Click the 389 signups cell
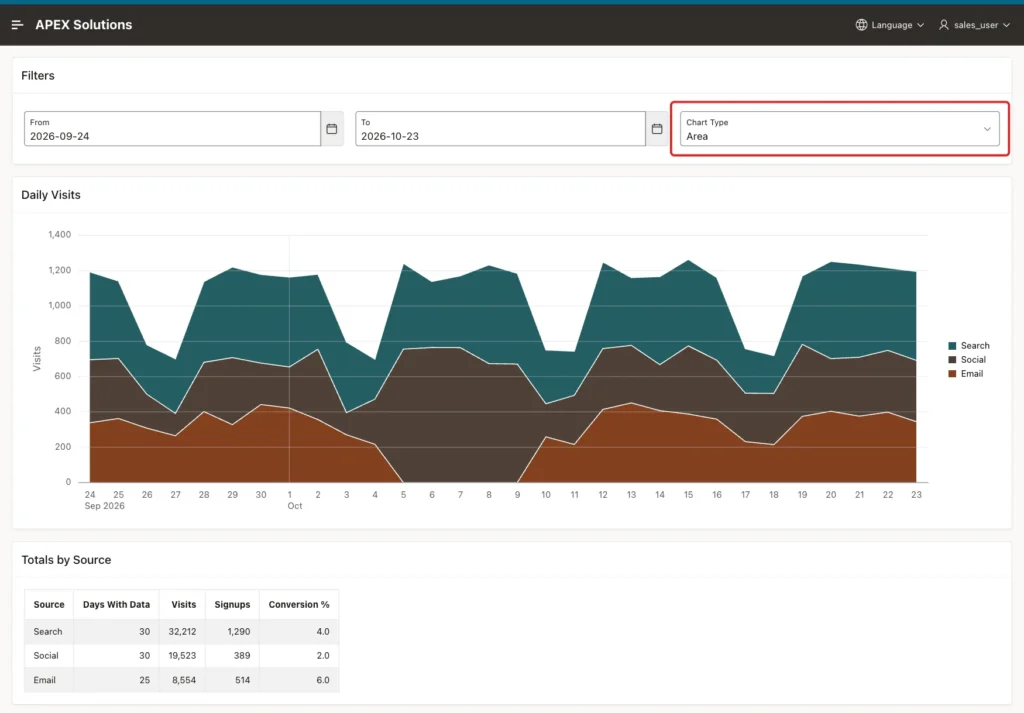Image resolution: width=1024 pixels, height=713 pixels. (x=232, y=656)
